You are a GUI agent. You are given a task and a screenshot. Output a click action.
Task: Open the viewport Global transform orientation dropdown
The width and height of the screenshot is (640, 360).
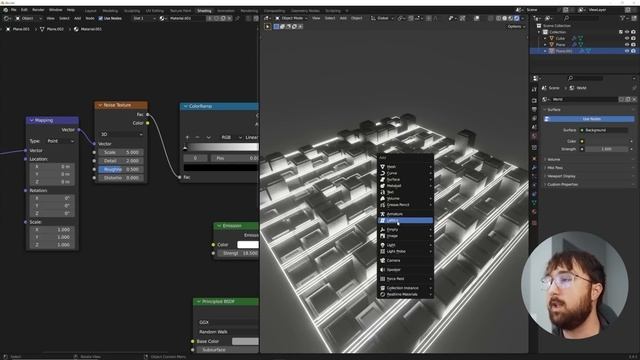(382, 18)
